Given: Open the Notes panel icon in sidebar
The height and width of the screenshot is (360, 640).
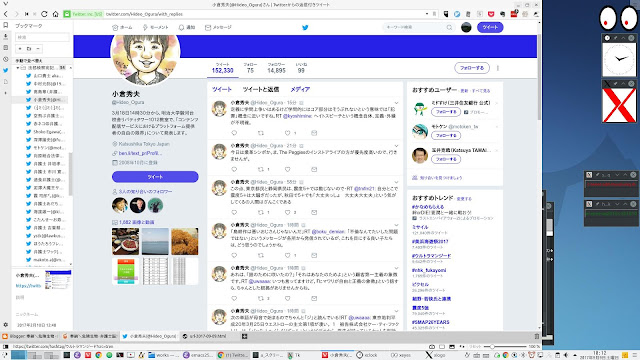Looking at the screenshot, I should (5, 48).
